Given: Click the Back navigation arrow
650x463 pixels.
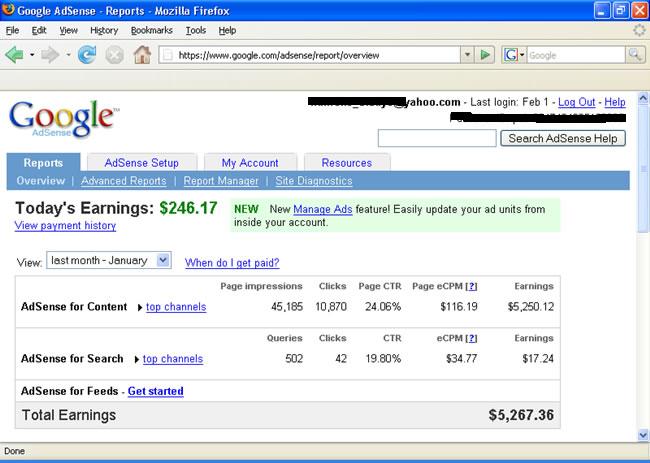Looking at the screenshot, I should 14,55.
